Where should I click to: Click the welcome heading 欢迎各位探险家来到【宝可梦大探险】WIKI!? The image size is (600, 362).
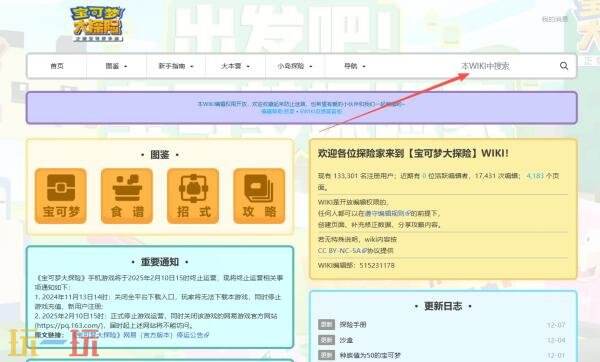pos(413,153)
